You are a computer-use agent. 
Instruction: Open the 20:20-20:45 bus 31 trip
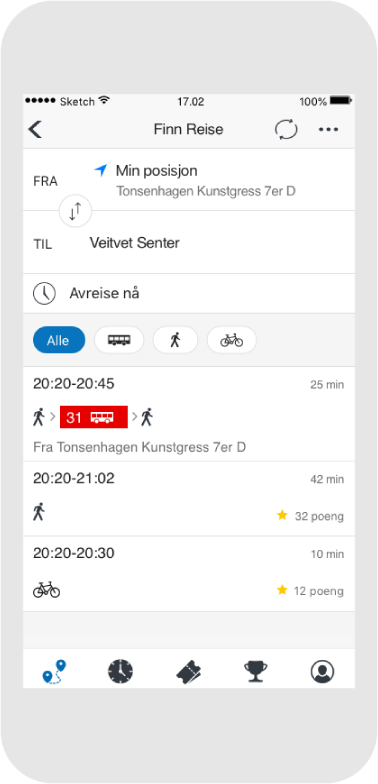[189, 414]
